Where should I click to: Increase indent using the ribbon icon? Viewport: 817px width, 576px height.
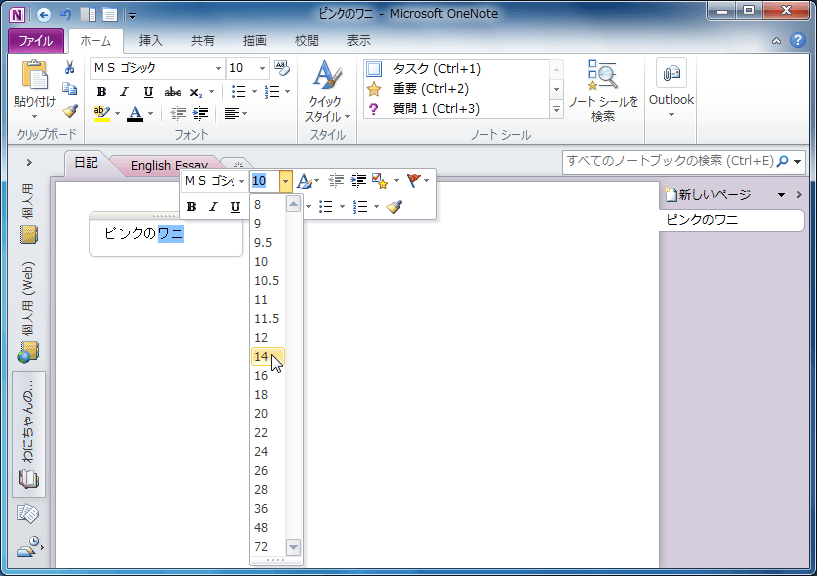coord(201,113)
